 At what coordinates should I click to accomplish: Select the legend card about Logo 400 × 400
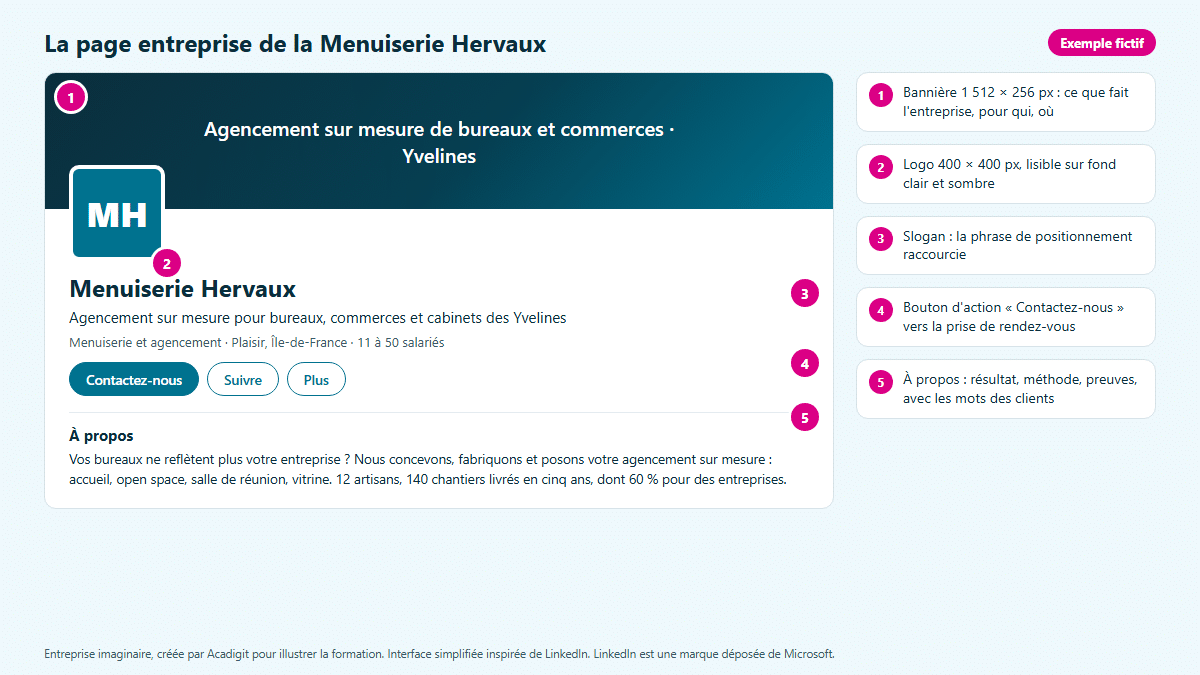point(1006,174)
